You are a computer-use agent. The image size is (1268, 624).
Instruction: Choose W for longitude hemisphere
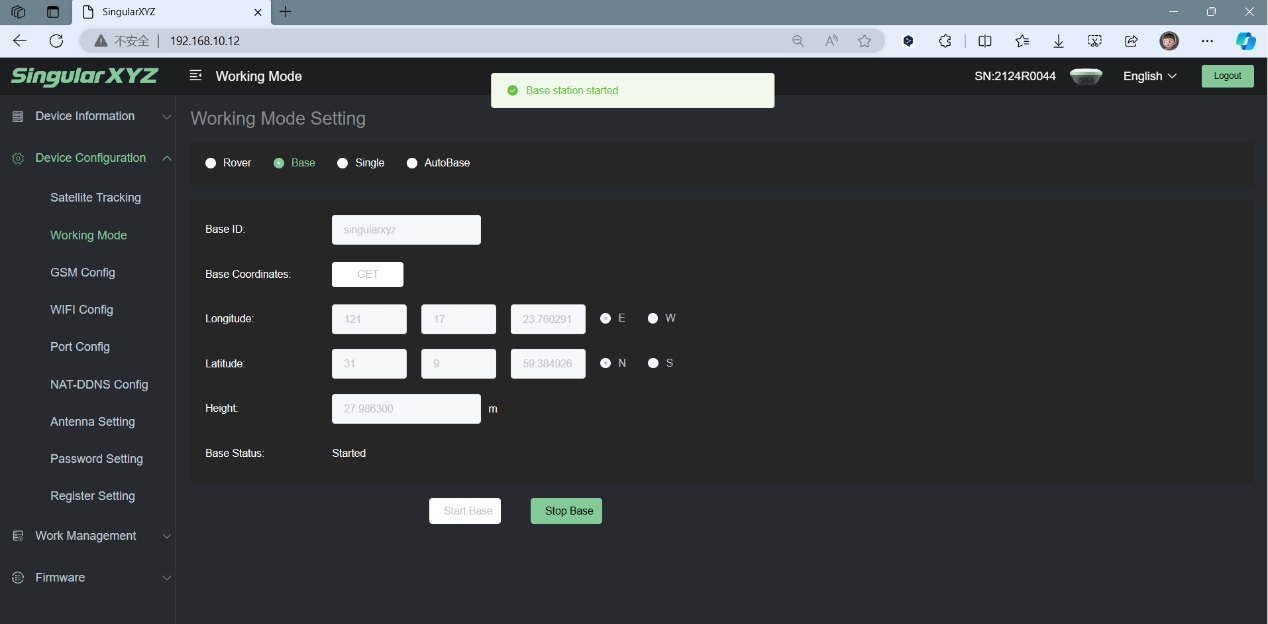653,318
